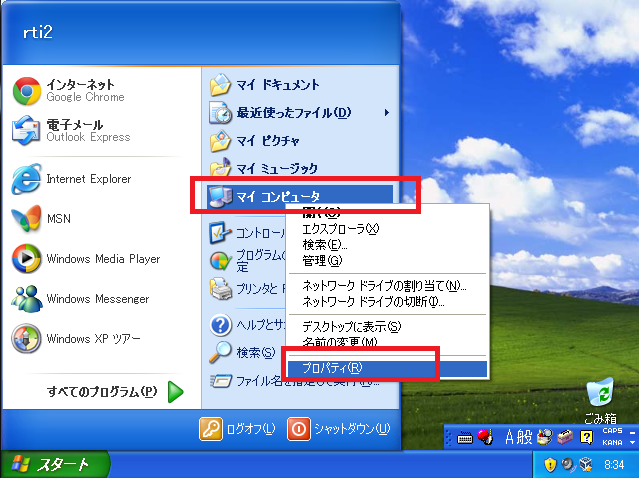Click the IME keyboard icon in language bar
This screenshot has width=639, height=478.
[x=465, y=438]
